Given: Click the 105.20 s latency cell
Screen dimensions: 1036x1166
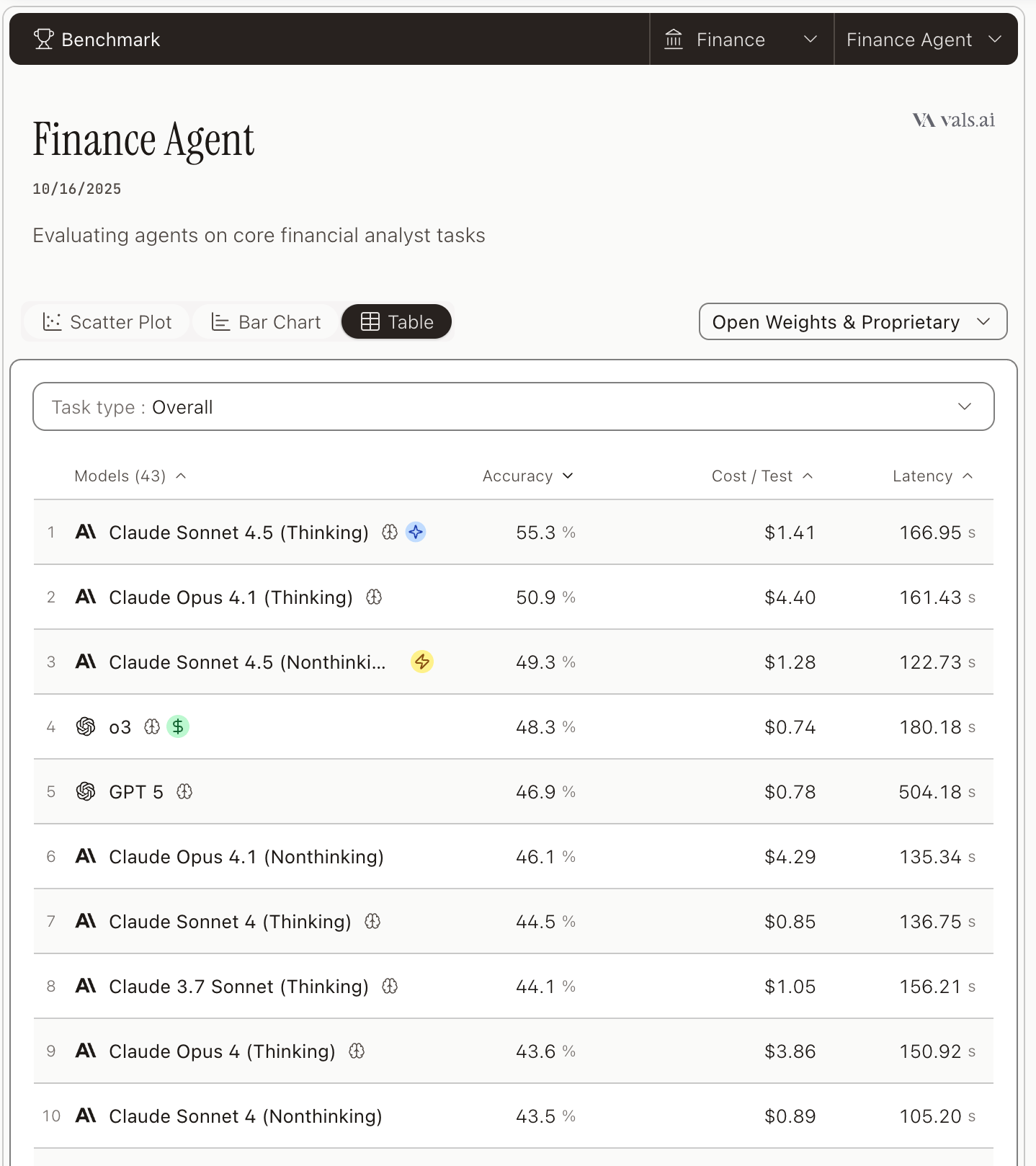Looking at the screenshot, I should 937,1116.
